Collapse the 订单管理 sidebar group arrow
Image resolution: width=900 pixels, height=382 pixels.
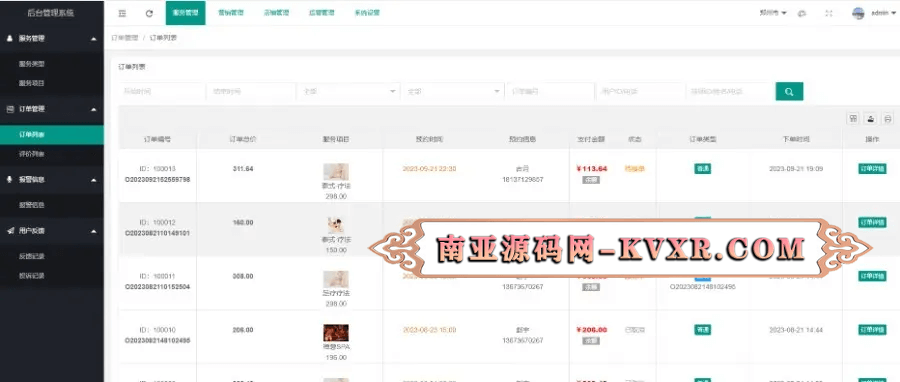[x=94, y=109]
